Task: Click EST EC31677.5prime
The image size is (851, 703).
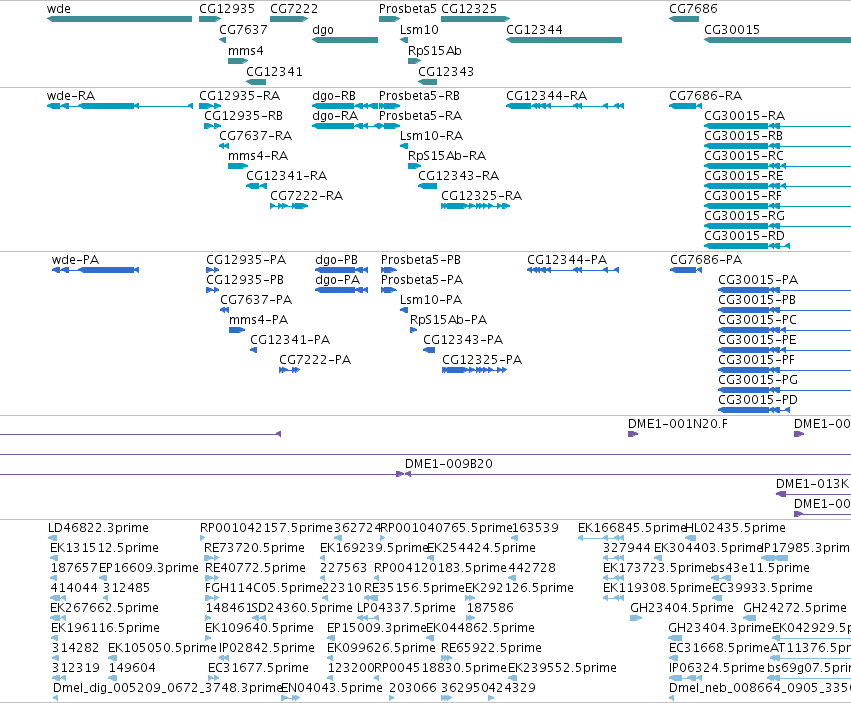Action: (258, 667)
